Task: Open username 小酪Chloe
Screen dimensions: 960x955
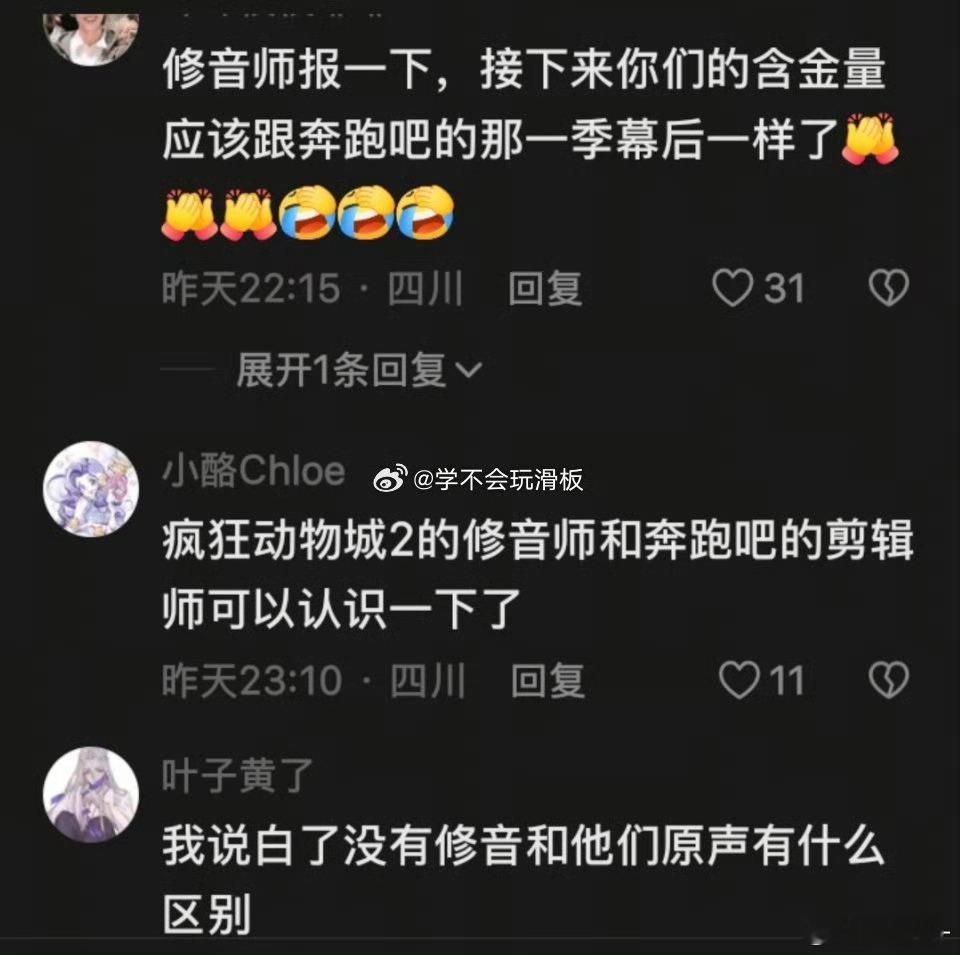Action: click(253, 470)
